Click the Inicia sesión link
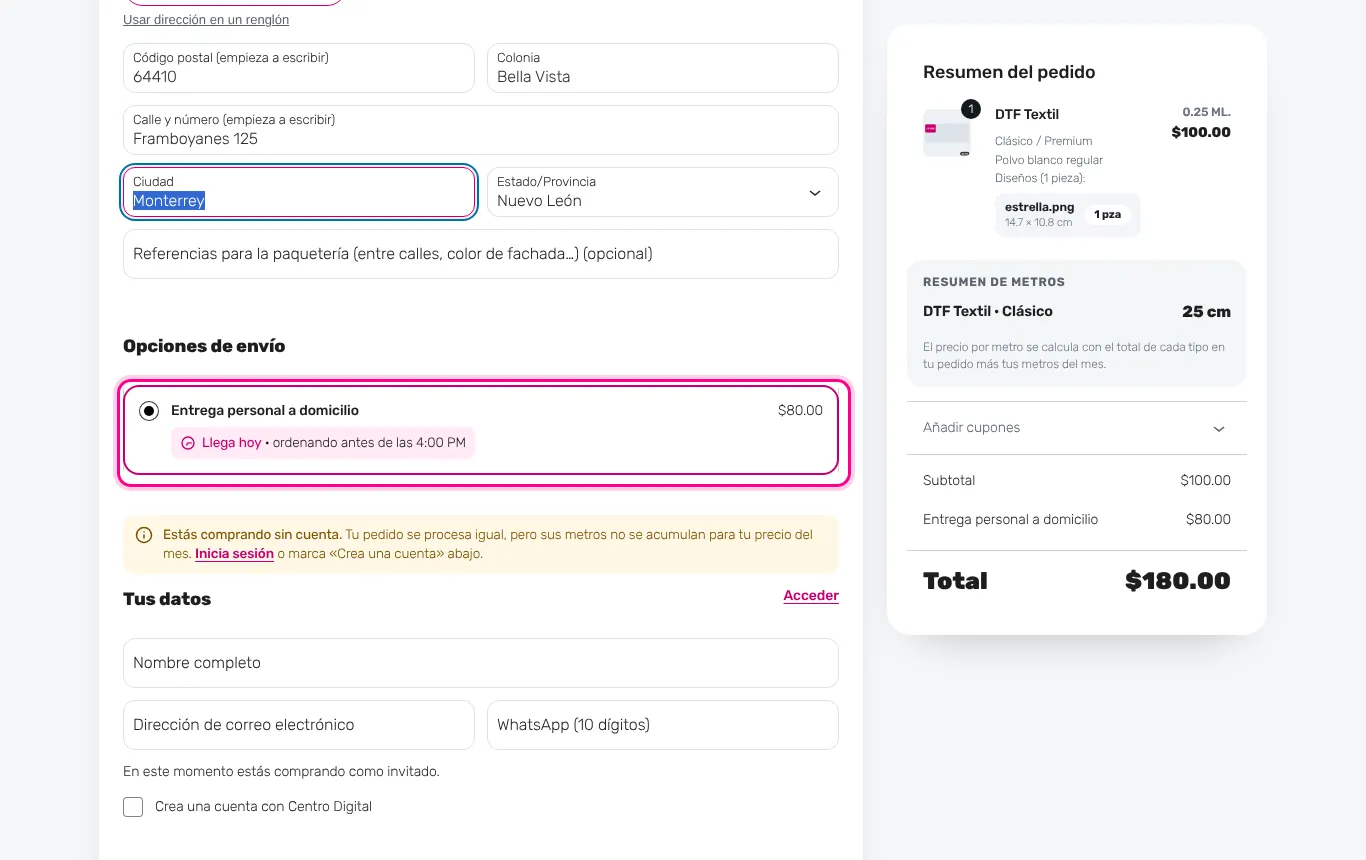This screenshot has width=1366, height=860. 234,554
